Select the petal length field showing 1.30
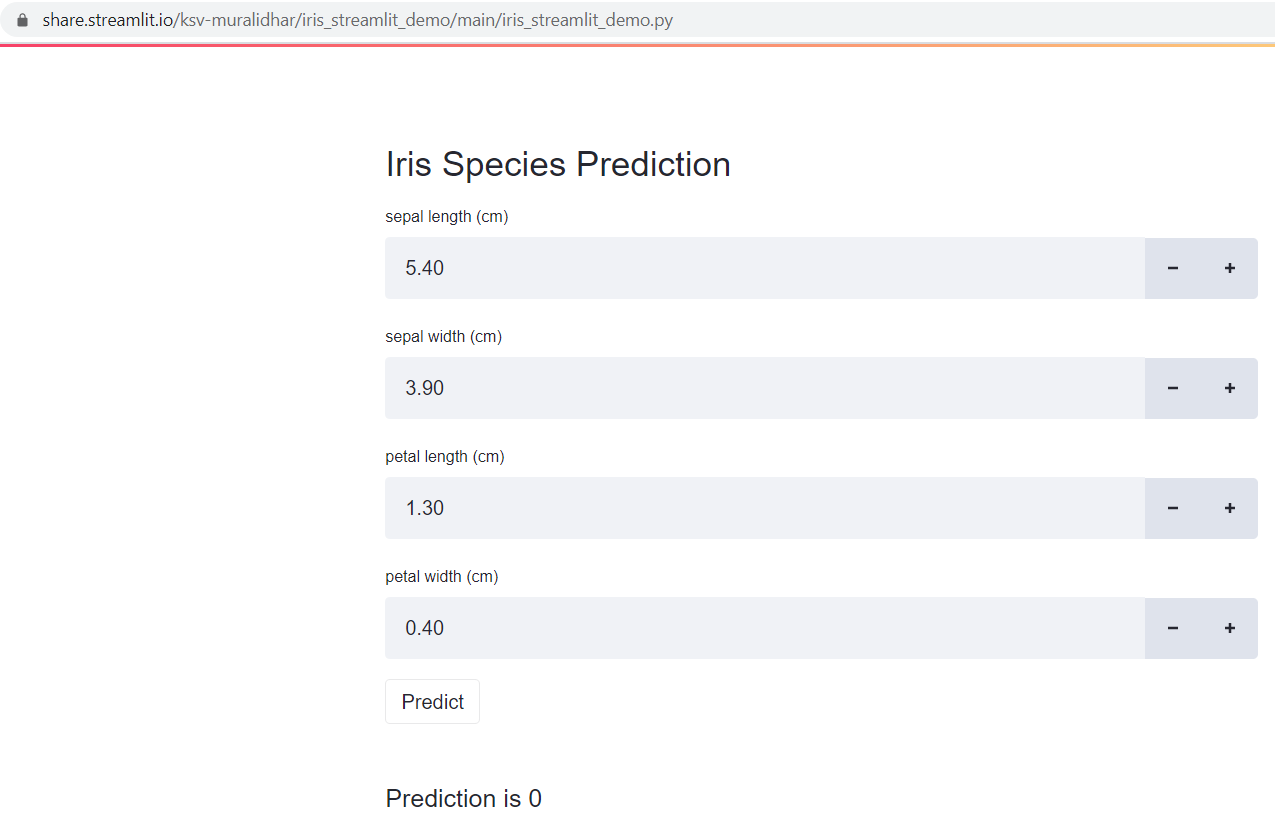 [764, 508]
